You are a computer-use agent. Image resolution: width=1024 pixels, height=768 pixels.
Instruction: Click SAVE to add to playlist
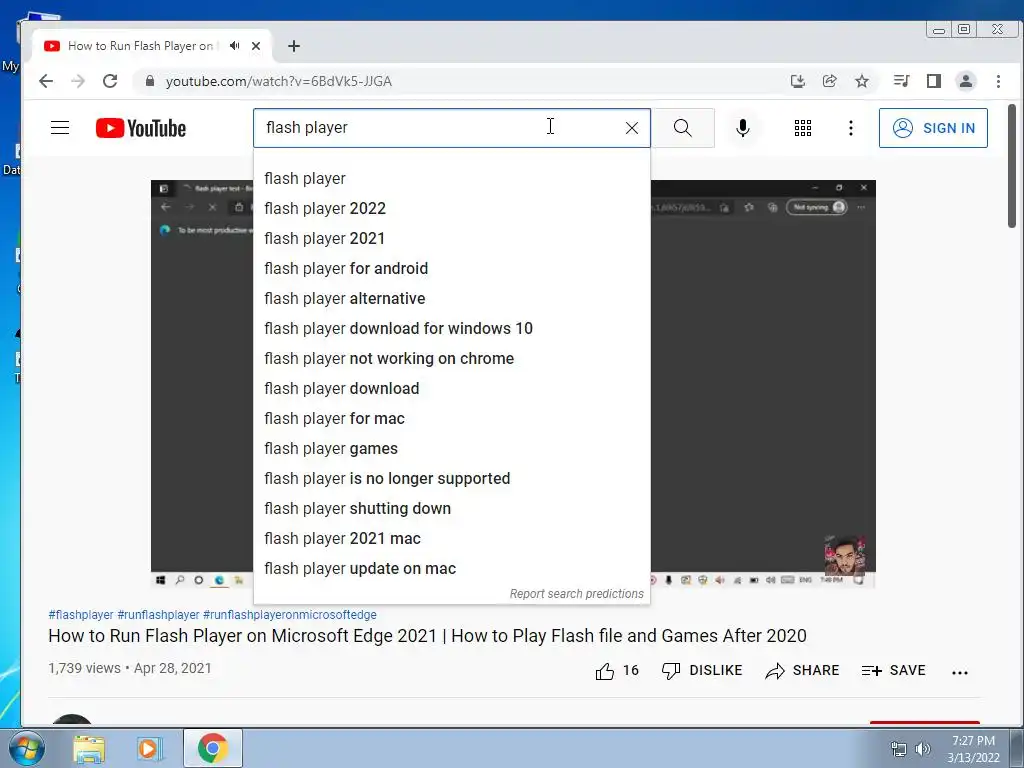click(x=893, y=671)
